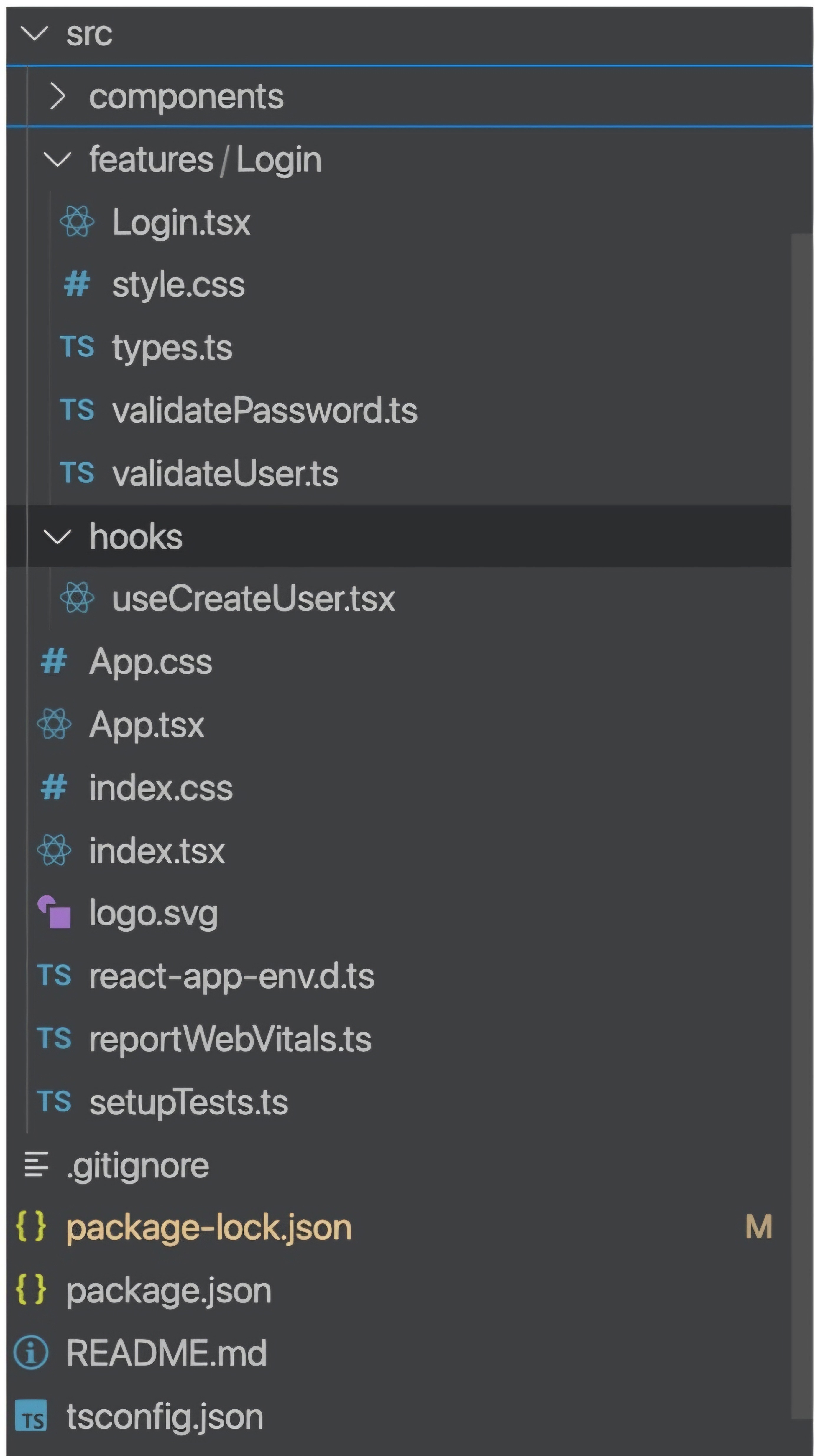Click the TS icon beside validateUser.ts
815x1456 pixels.
coord(77,472)
